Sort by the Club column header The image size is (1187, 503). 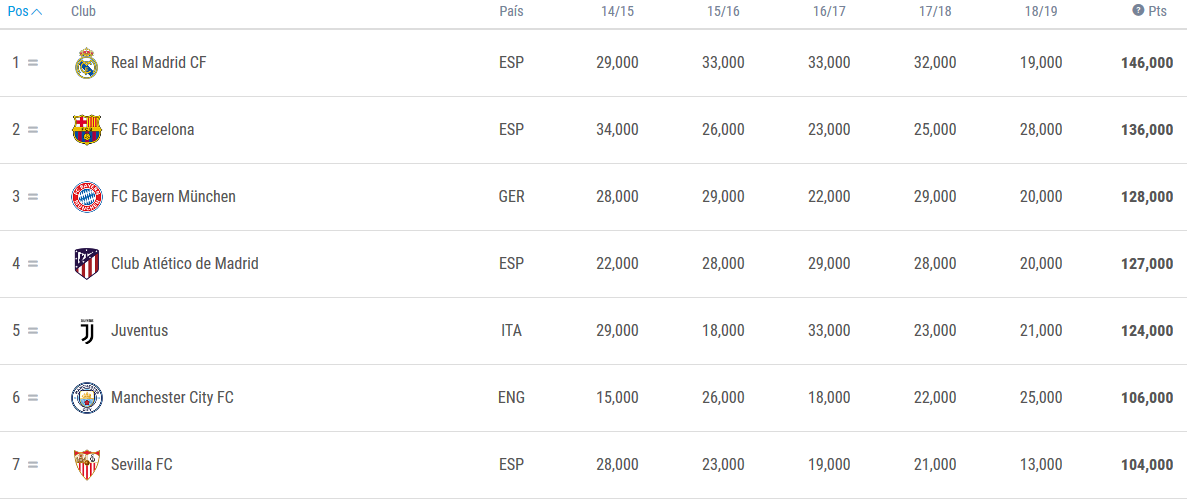tap(83, 11)
